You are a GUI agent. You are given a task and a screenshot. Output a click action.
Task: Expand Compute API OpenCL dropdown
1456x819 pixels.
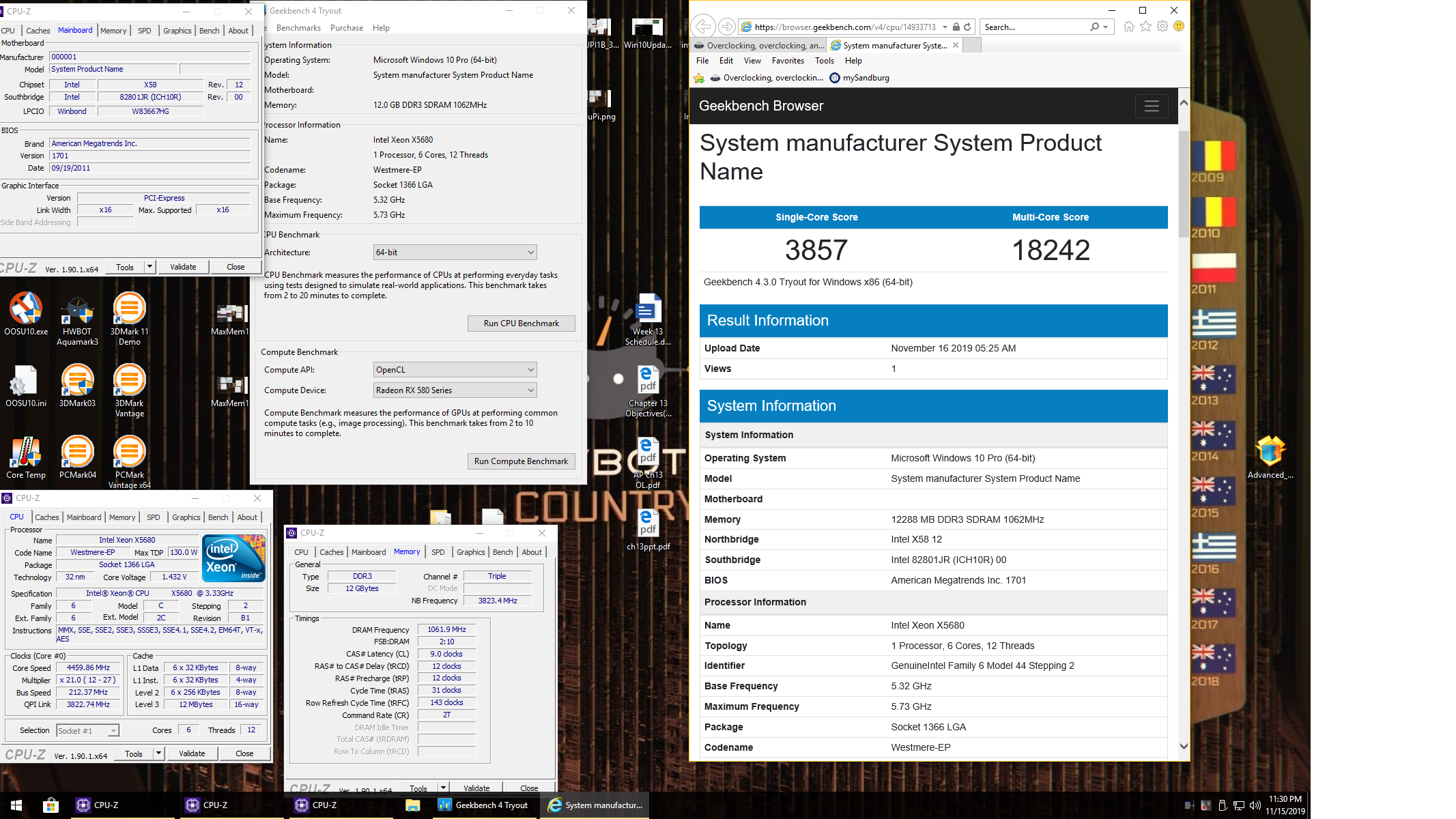point(455,370)
